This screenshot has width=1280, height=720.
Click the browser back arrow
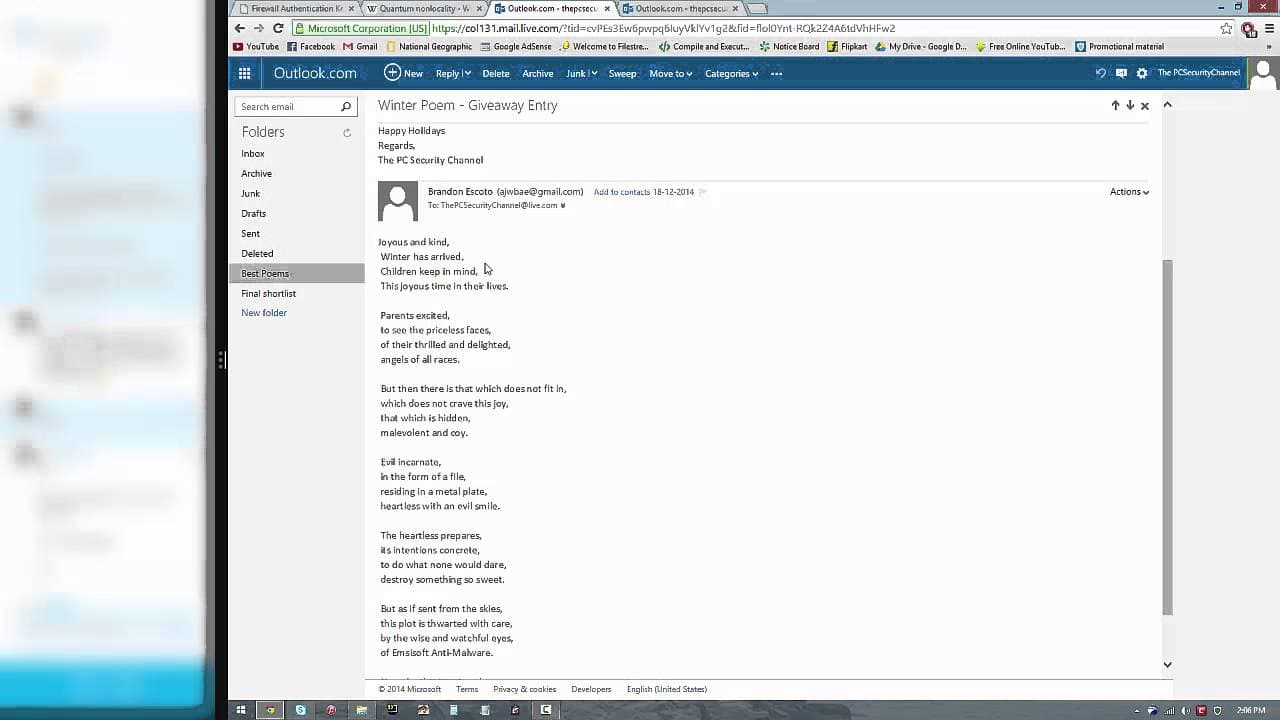(x=239, y=28)
